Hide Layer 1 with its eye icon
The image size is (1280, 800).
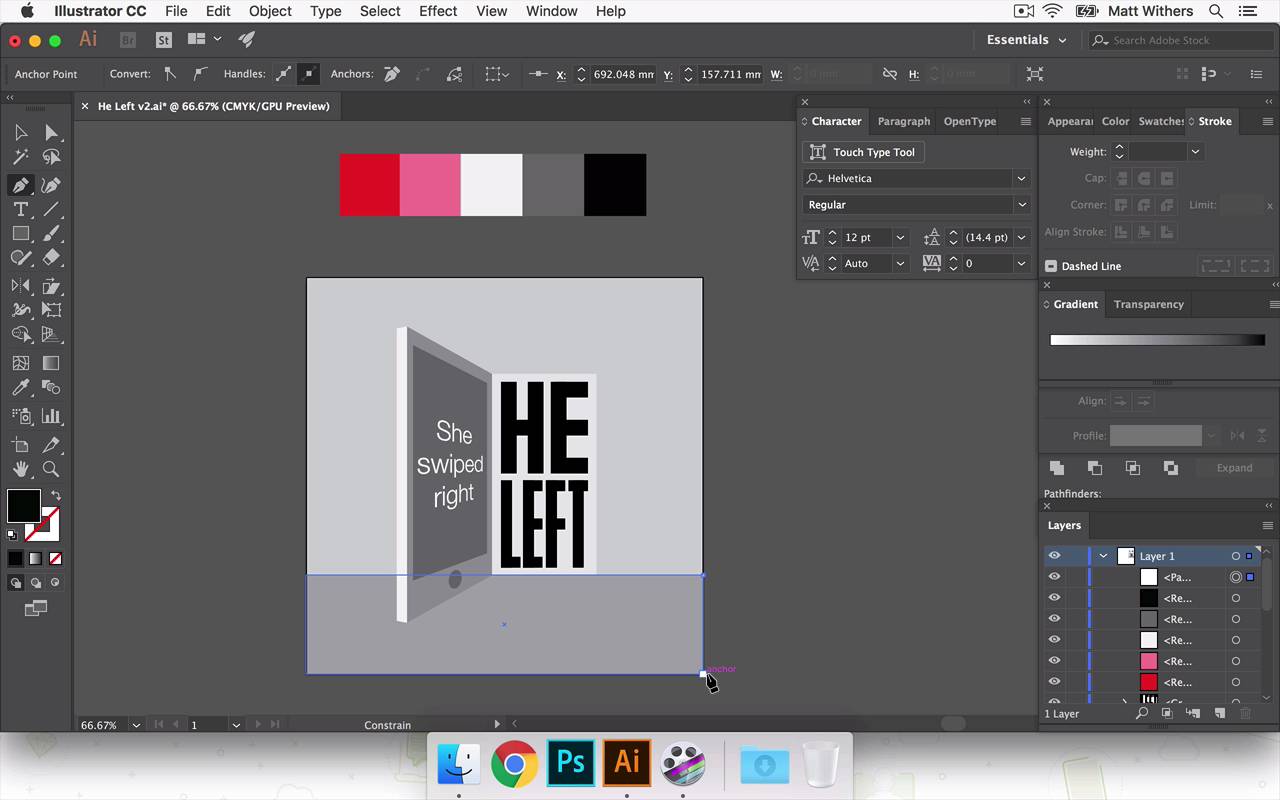click(1054, 556)
